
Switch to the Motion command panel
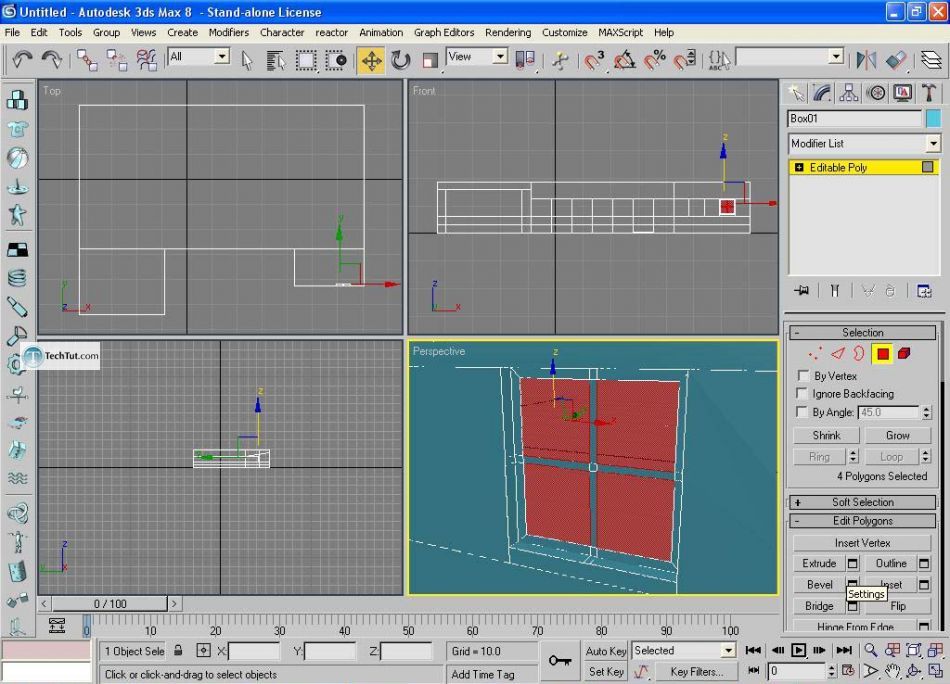875,93
